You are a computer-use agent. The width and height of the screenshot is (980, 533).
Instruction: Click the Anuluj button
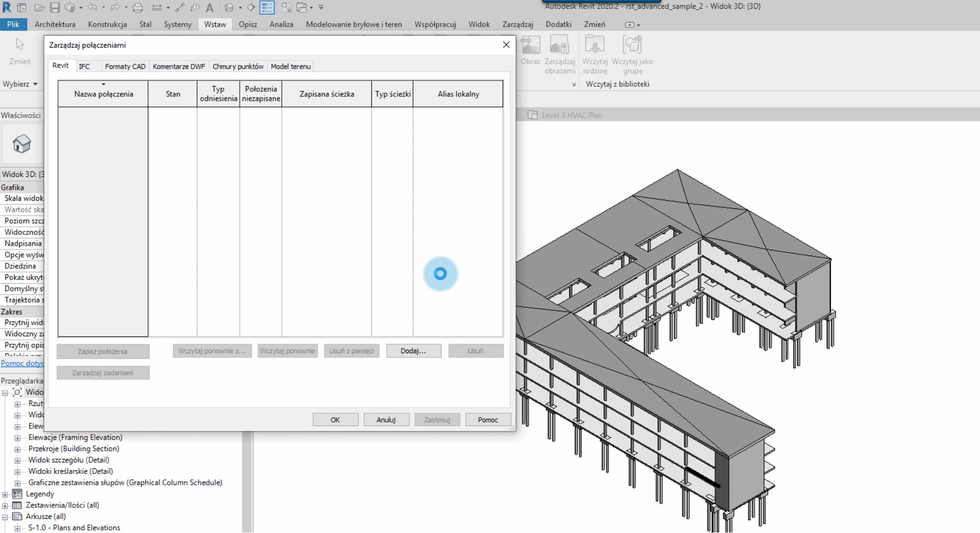pyautogui.click(x=386, y=420)
